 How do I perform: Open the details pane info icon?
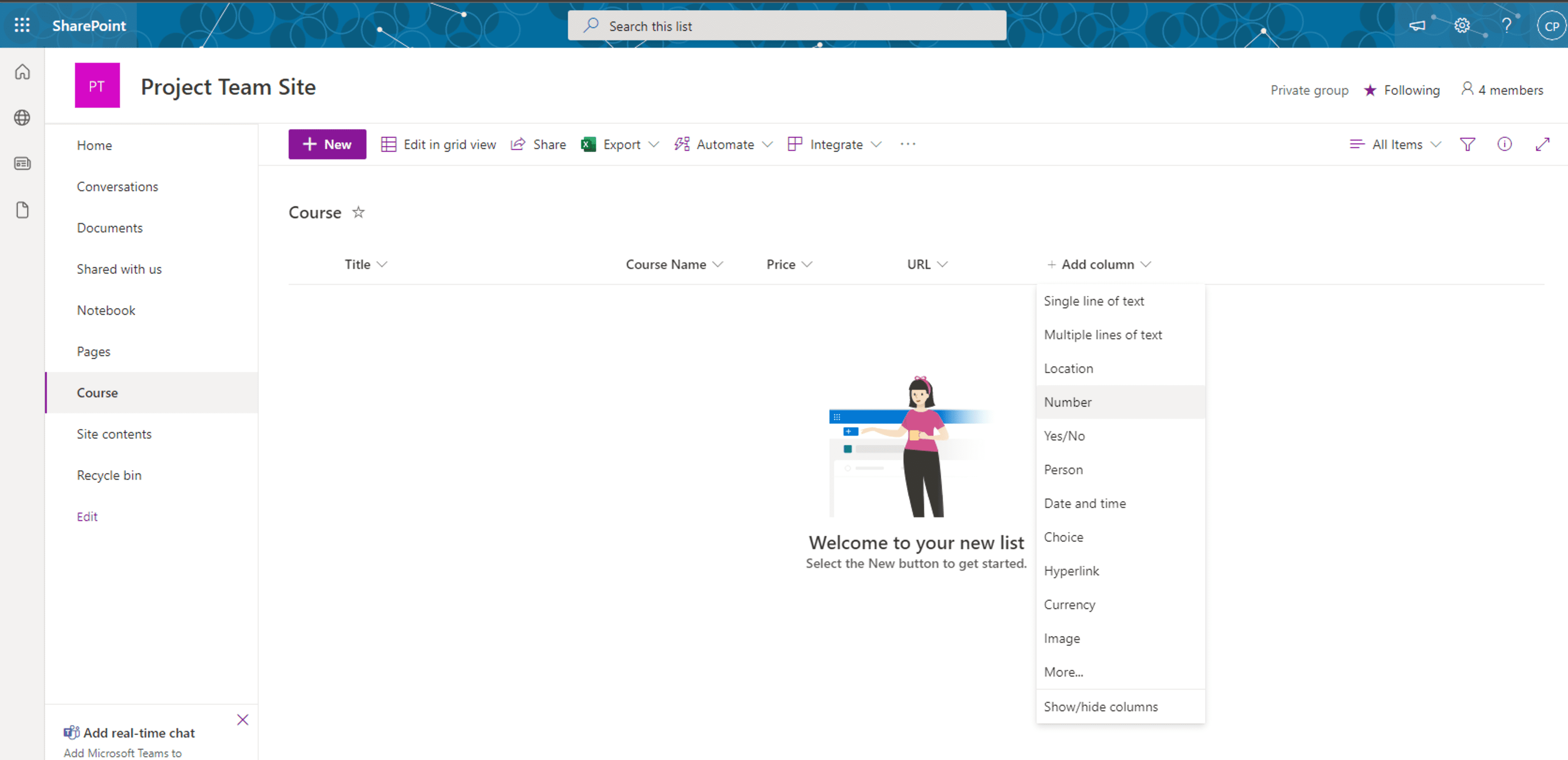point(1504,144)
